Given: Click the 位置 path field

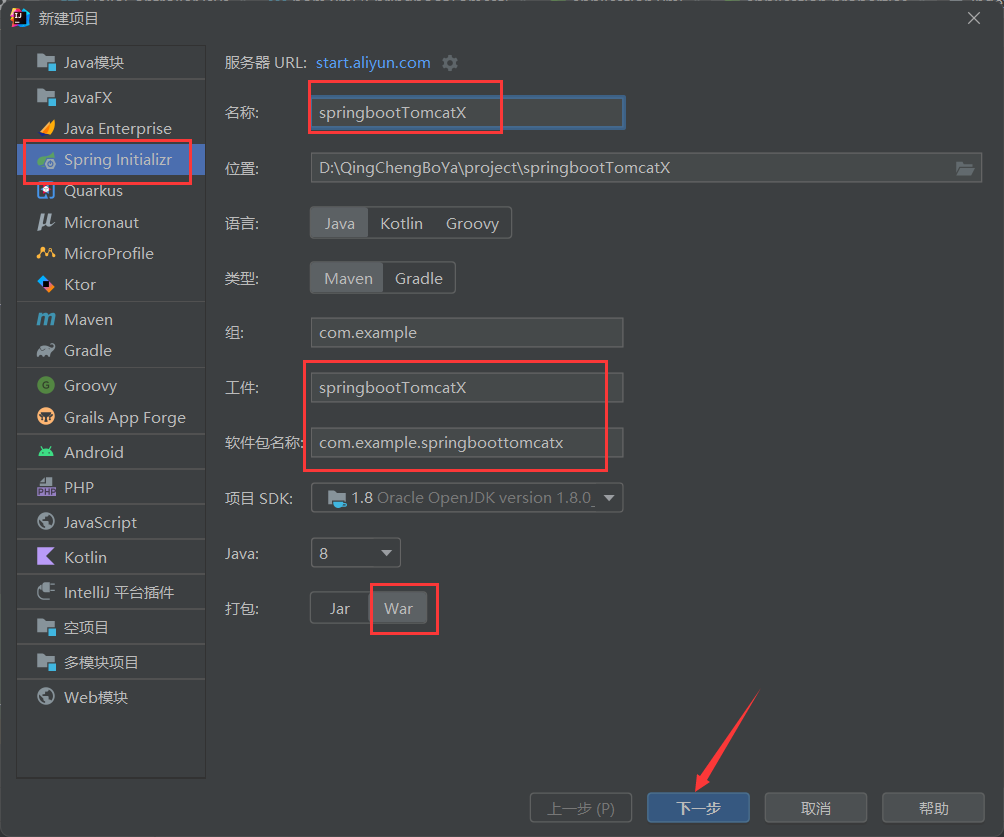Looking at the screenshot, I should 646,168.
